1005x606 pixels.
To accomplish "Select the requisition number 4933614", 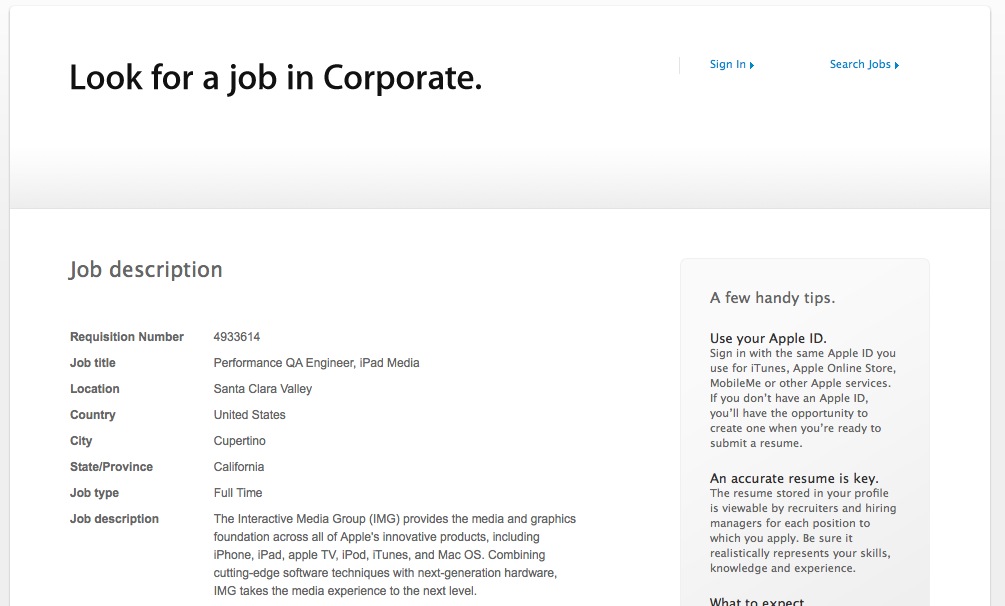I will click(x=237, y=337).
